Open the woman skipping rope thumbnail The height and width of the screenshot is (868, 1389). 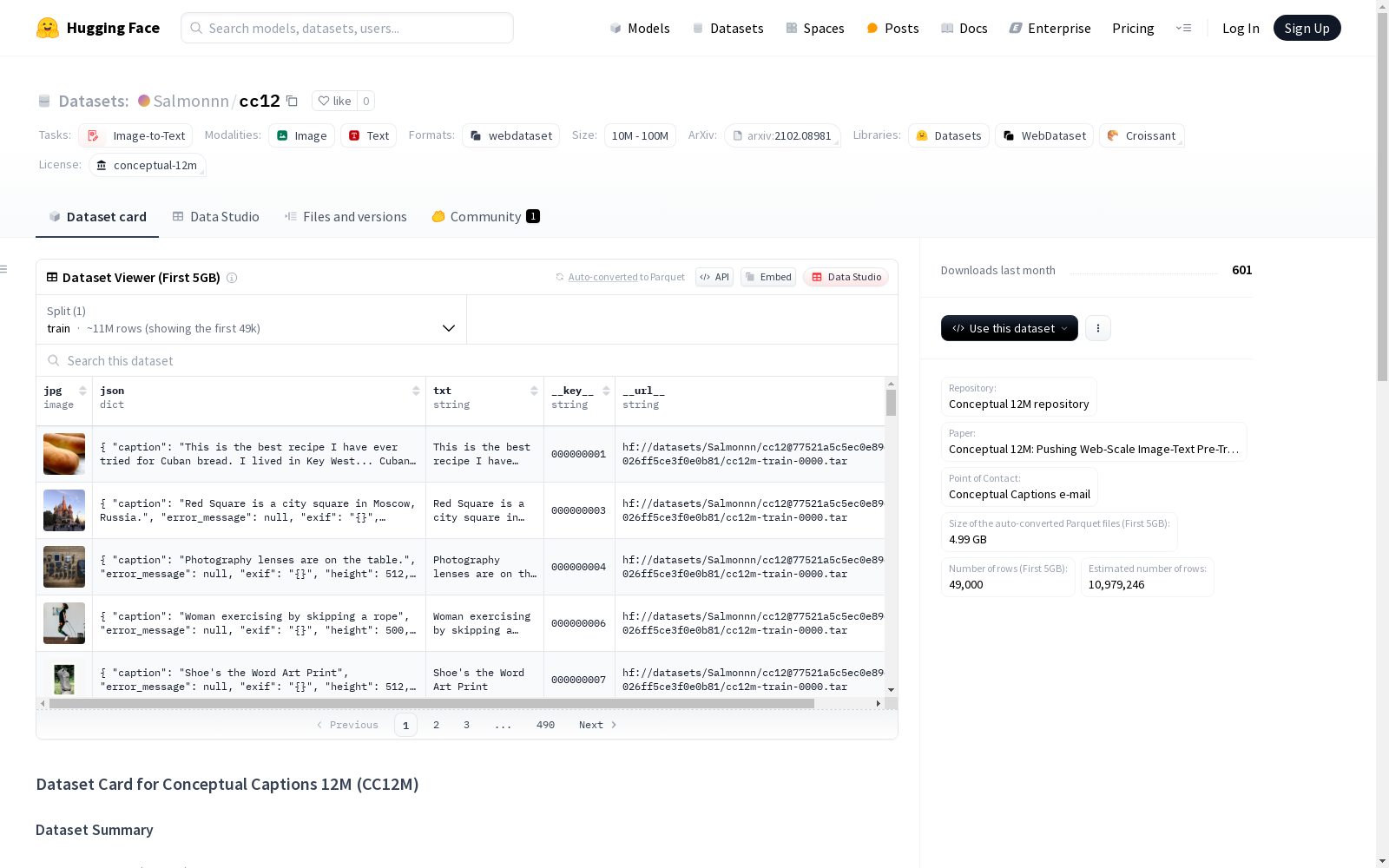(64, 623)
